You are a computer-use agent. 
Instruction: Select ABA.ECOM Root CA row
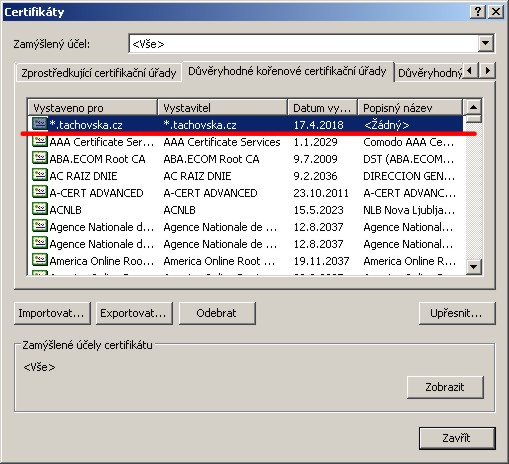245,159
